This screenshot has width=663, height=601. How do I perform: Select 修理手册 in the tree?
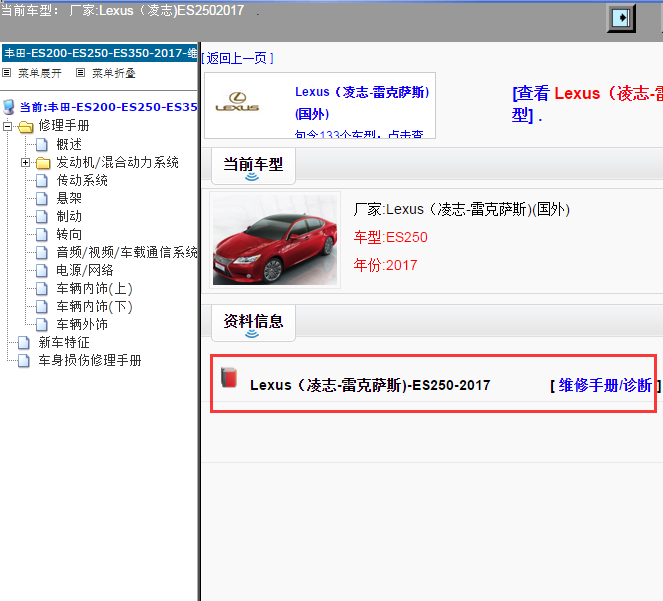point(64,126)
